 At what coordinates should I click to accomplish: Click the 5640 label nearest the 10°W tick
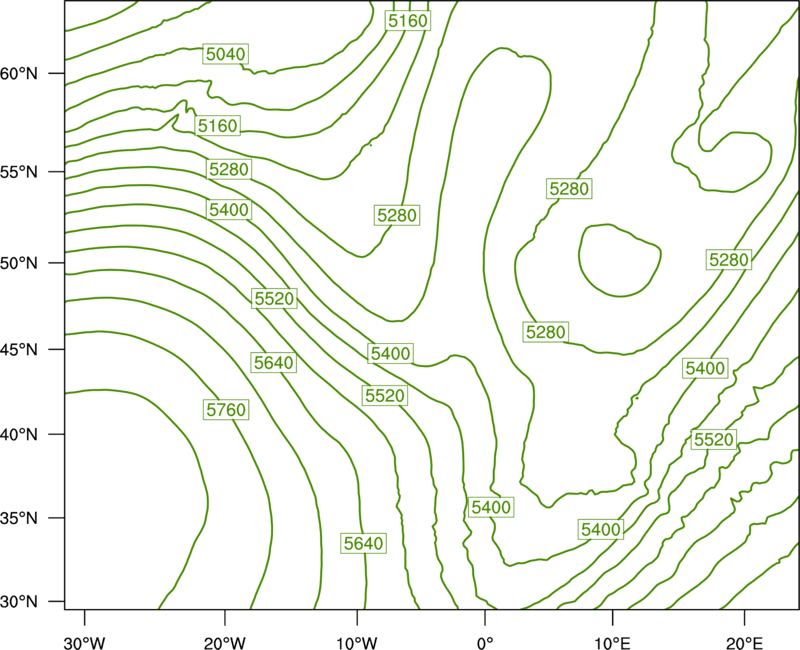[x=363, y=543]
